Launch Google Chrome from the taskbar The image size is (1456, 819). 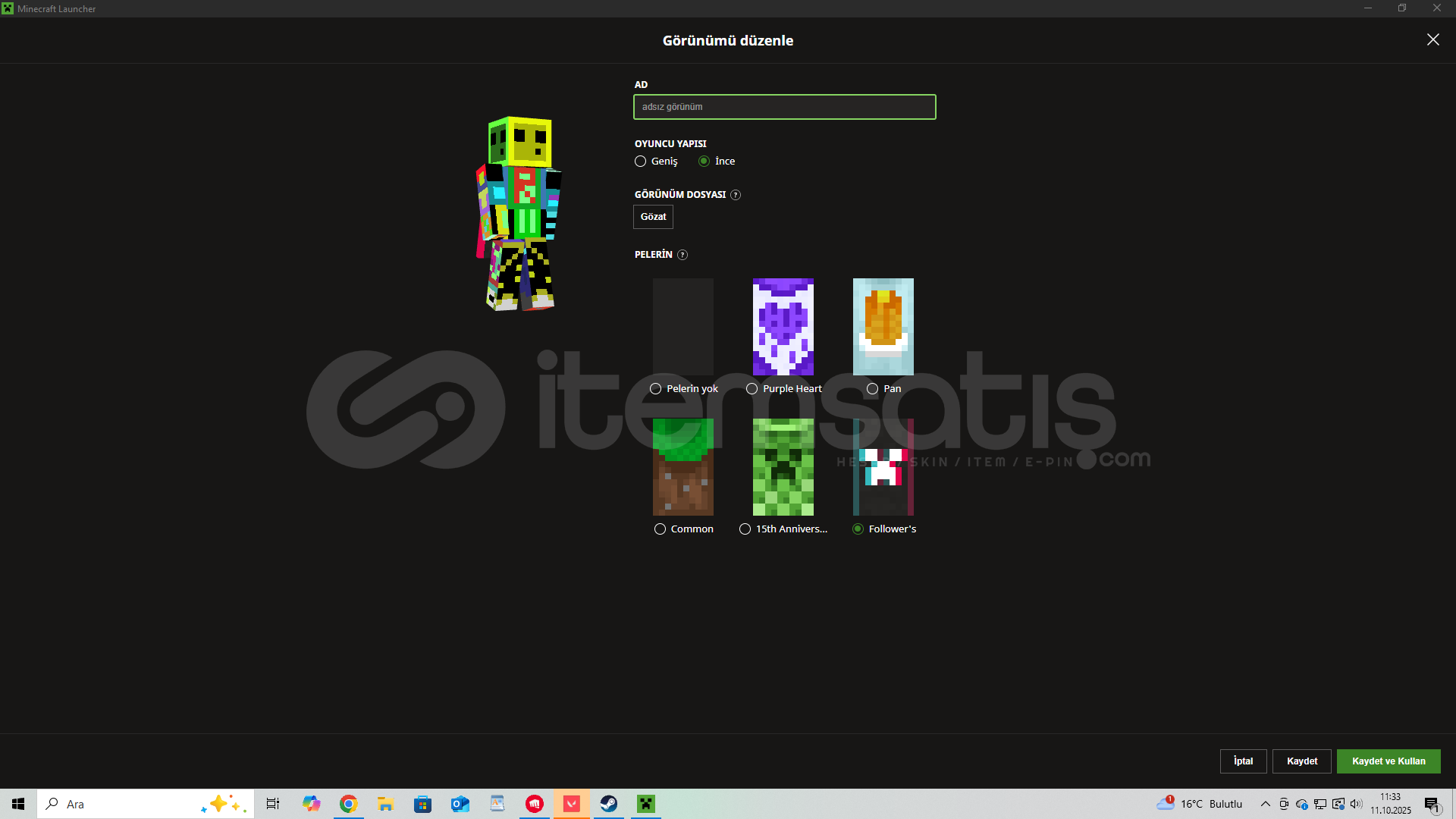click(348, 804)
